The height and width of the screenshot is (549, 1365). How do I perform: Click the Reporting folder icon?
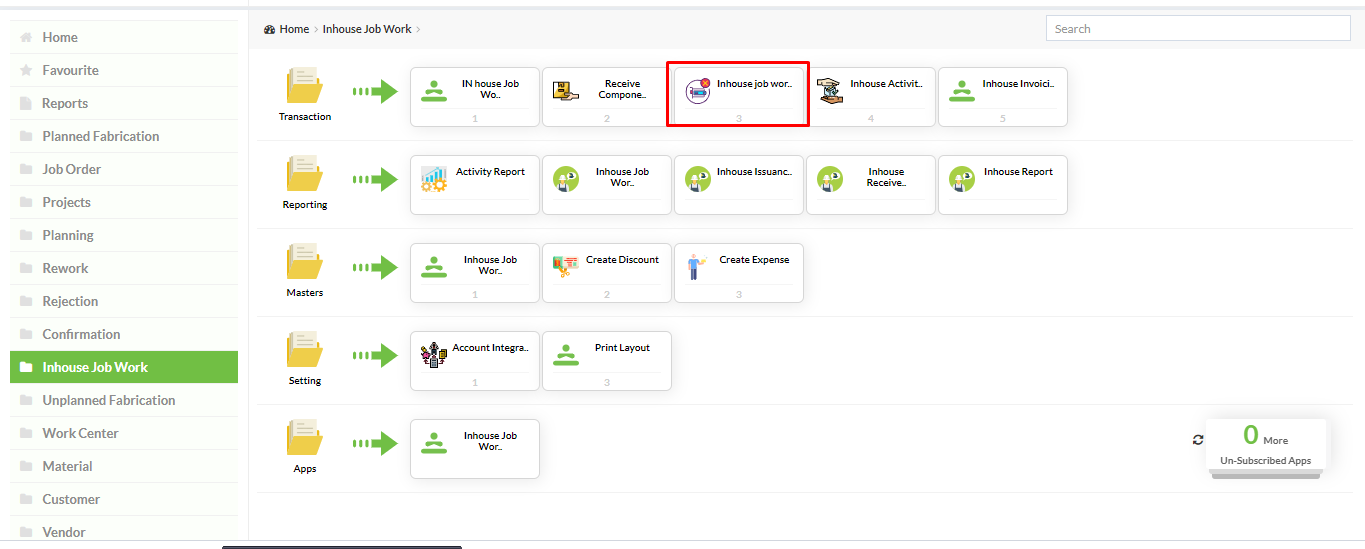coord(304,174)
